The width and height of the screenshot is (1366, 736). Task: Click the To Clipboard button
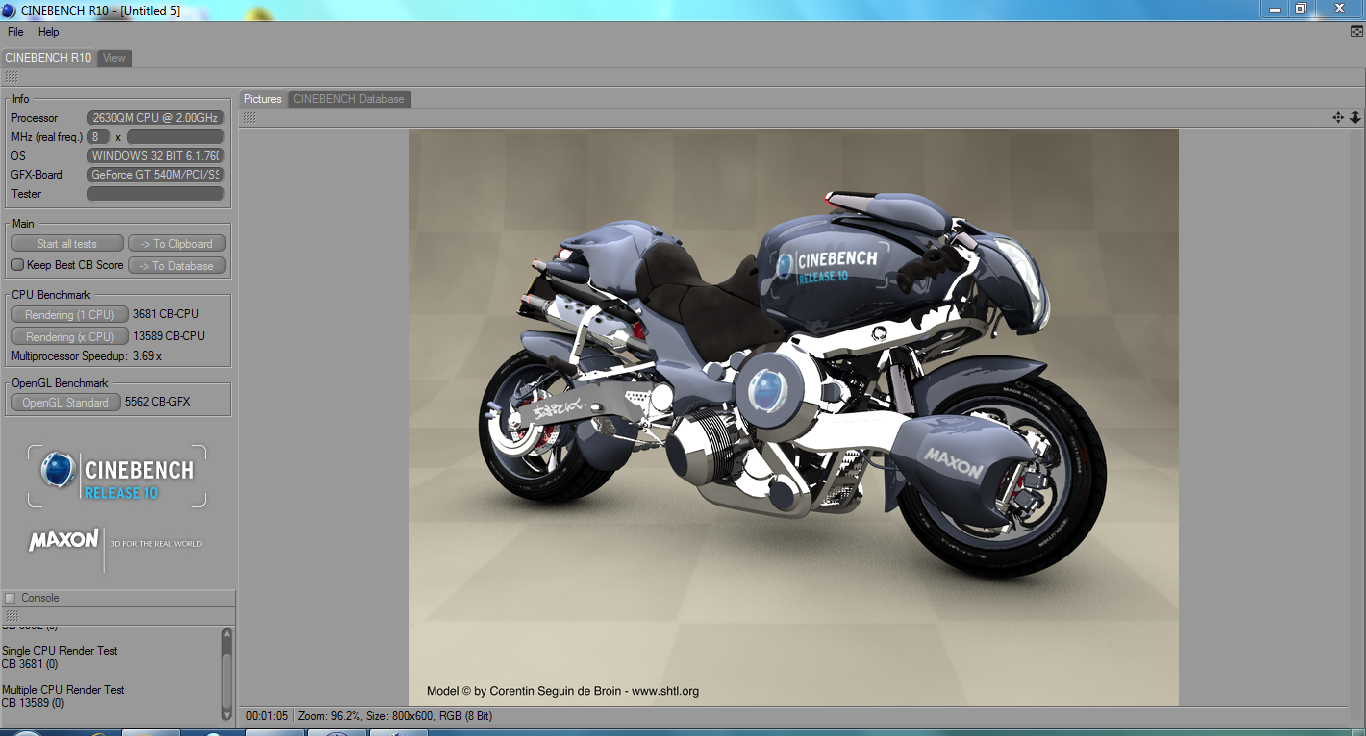[177, 244]
